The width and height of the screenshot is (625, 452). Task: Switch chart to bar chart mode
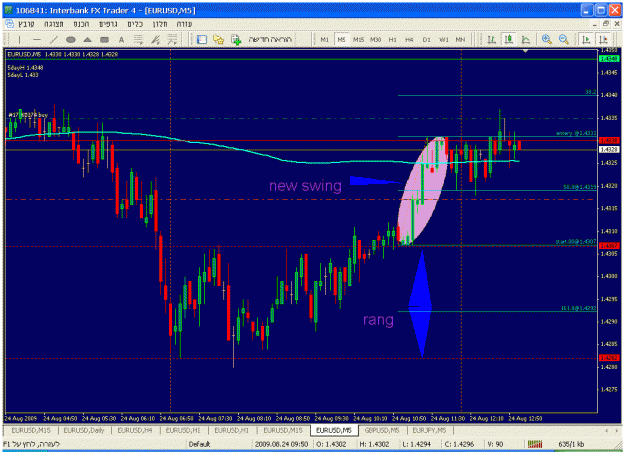coord(491,39)
